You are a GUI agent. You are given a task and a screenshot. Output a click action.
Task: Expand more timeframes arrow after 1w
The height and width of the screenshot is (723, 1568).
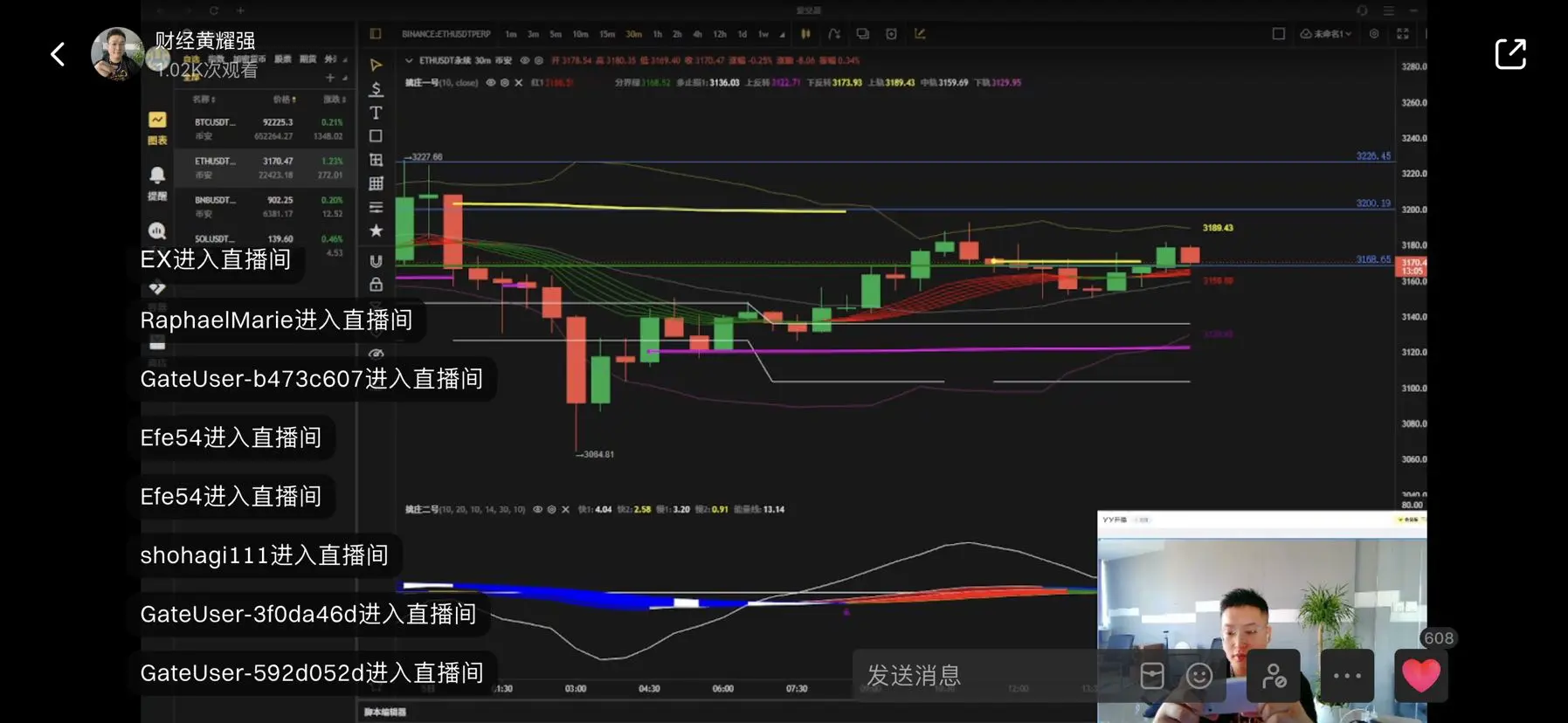click(782, 34)
